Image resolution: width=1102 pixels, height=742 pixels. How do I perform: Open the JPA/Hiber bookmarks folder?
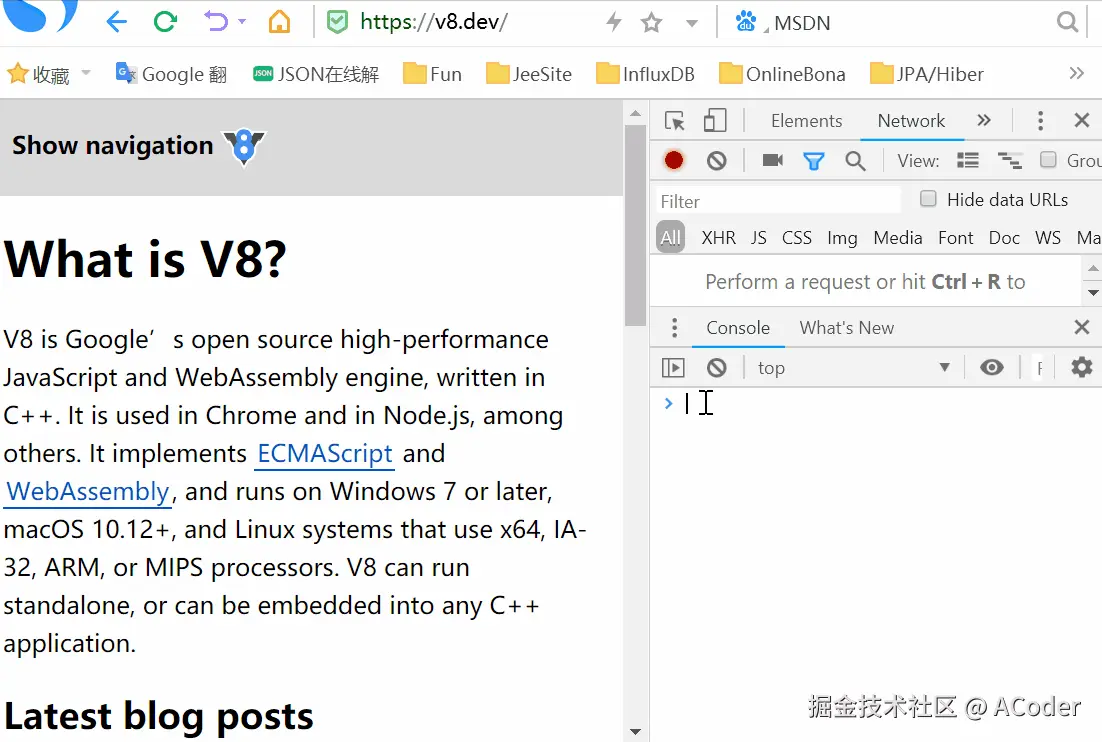point(926,74)
